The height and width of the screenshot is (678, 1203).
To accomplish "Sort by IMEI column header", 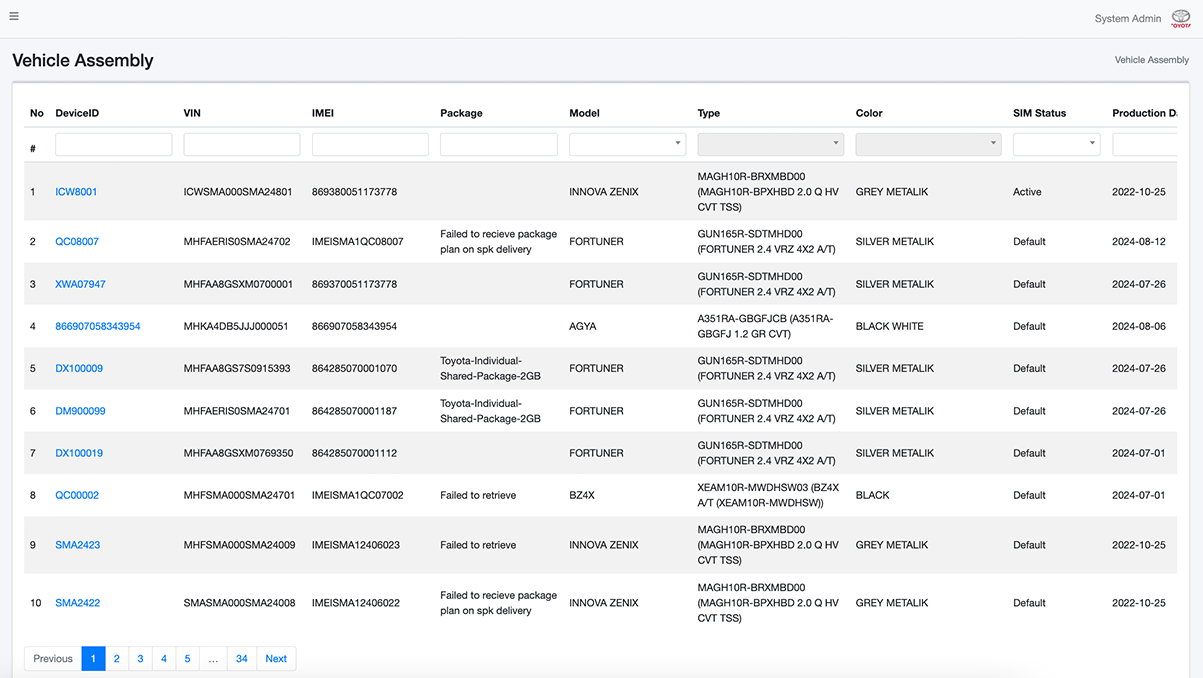I will (x=323, y=113).
